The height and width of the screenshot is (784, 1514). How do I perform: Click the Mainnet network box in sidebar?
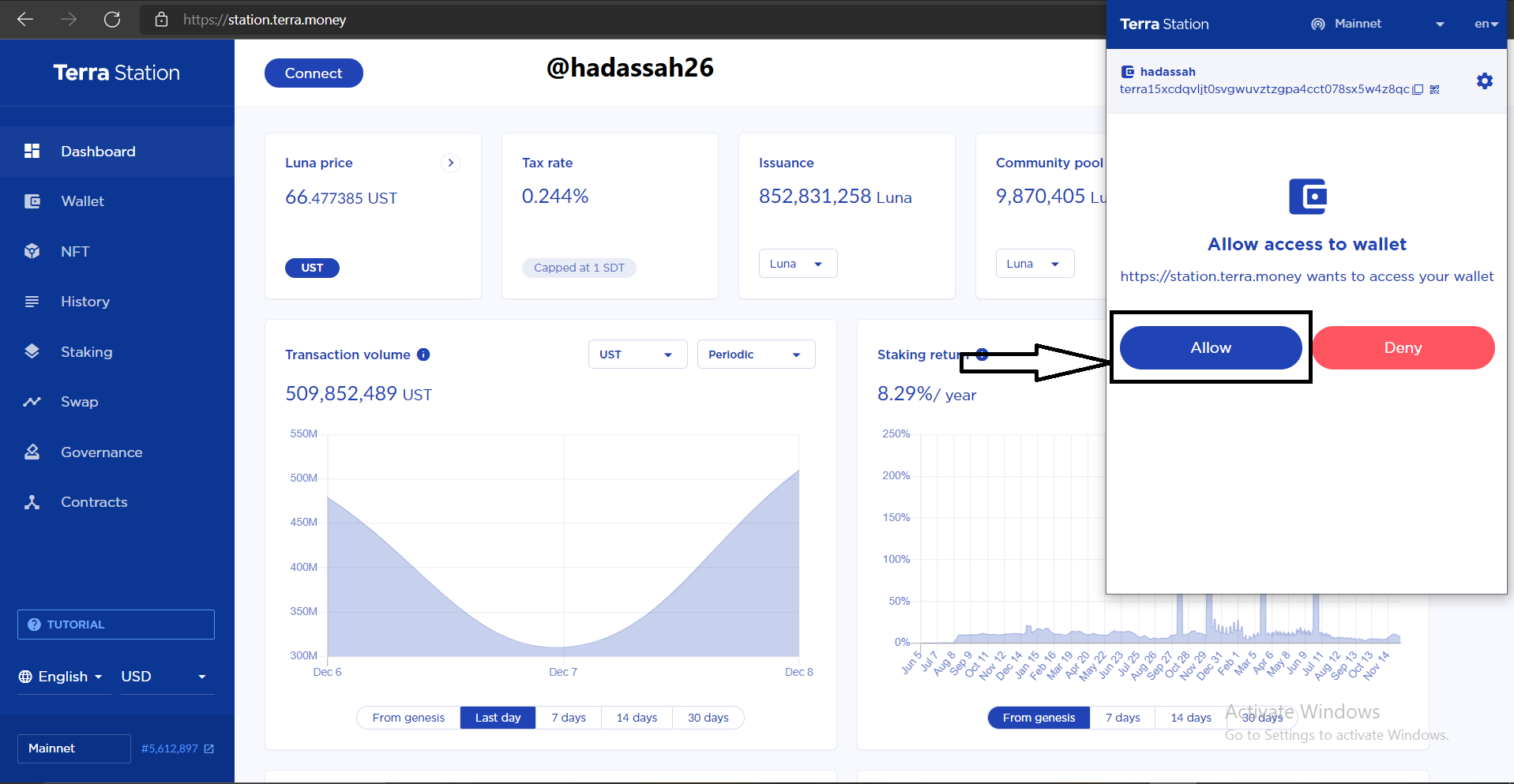click(74, 748)
